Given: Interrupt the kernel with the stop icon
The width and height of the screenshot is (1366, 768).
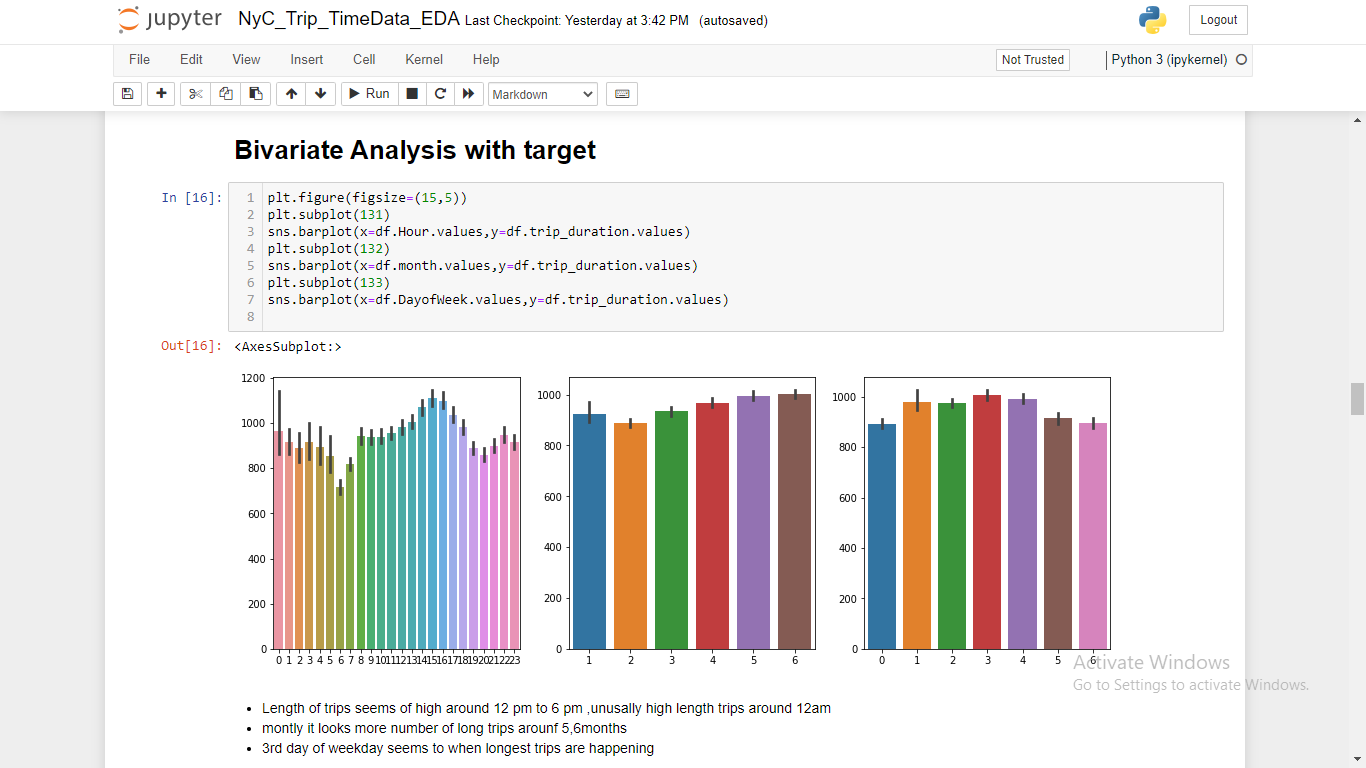Looking at the screenshot, I should point(412,93).
